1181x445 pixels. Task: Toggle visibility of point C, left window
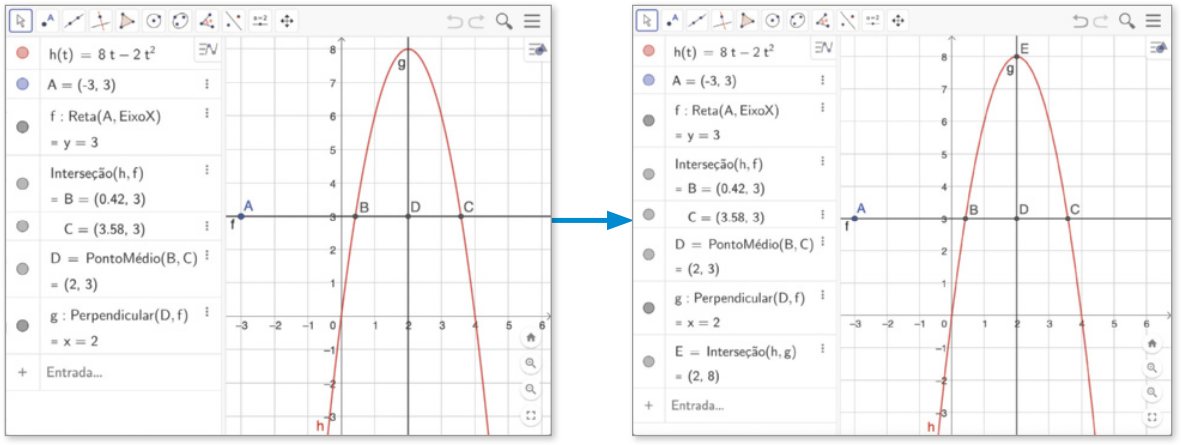click(x=23, y=225)
